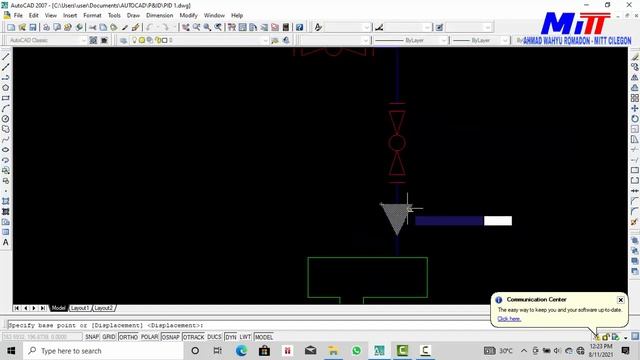Open the Dimension menu
This screenshot has width=640, height=360.
160,16
